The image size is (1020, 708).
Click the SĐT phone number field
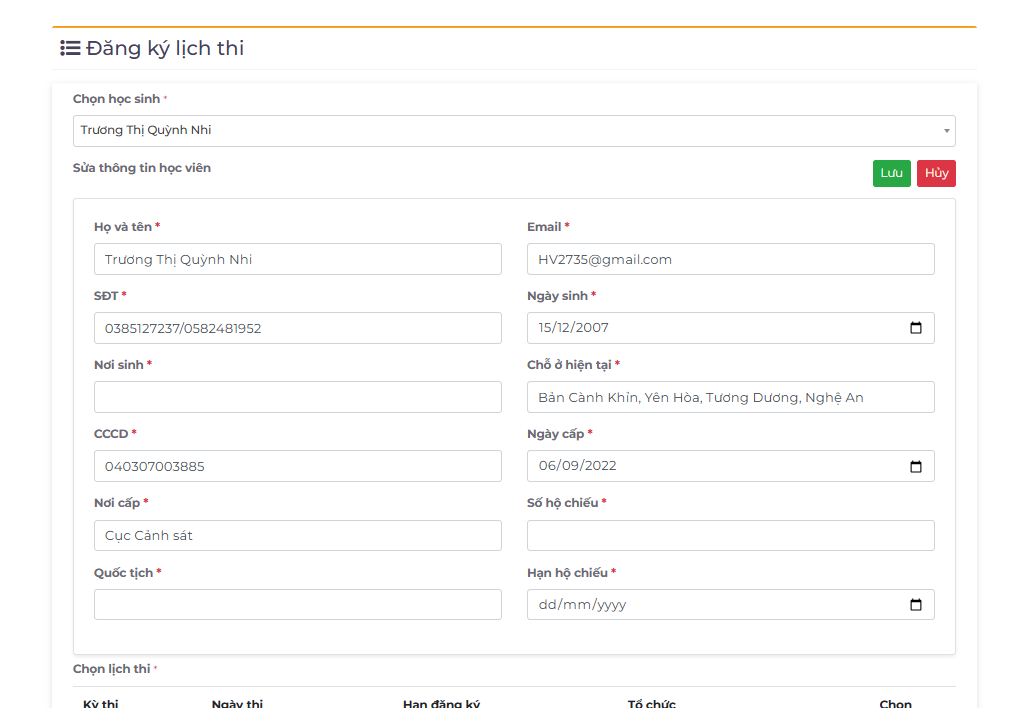[x=297, y=328]
